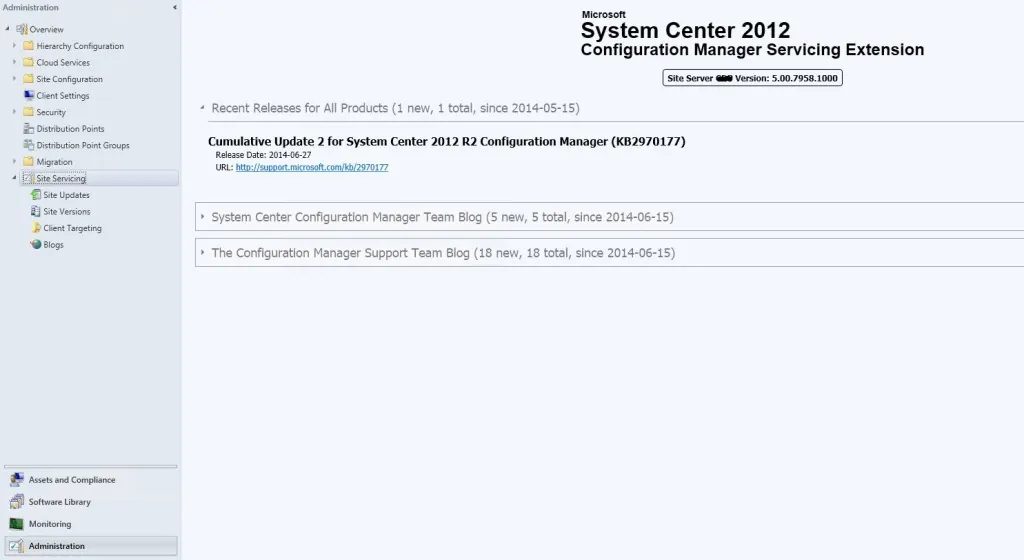Click the Release Date 2014-06-27 text
1024x560 pixels.
(263, 155)
